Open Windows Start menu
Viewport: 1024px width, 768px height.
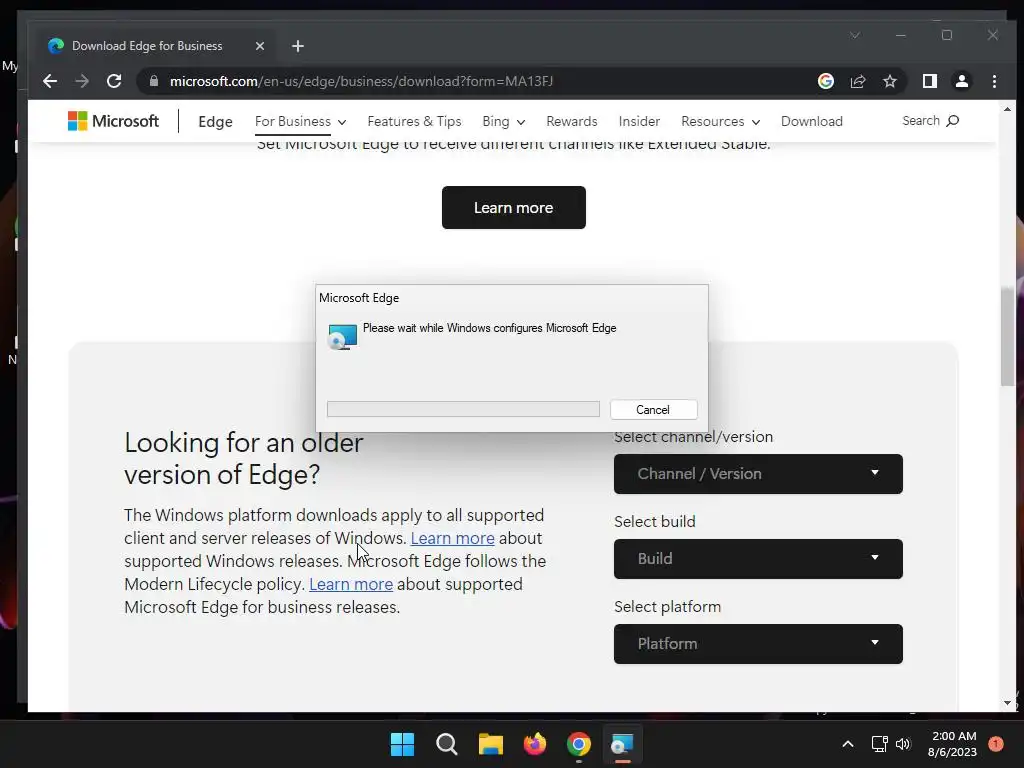coord(402,744)
